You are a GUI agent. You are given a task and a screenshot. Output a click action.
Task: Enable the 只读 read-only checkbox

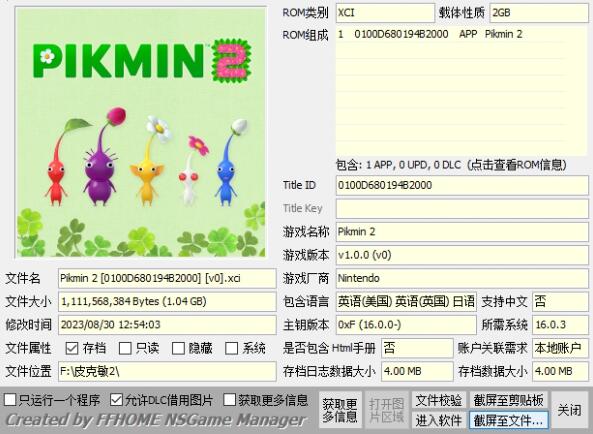[x=125, y=348]
